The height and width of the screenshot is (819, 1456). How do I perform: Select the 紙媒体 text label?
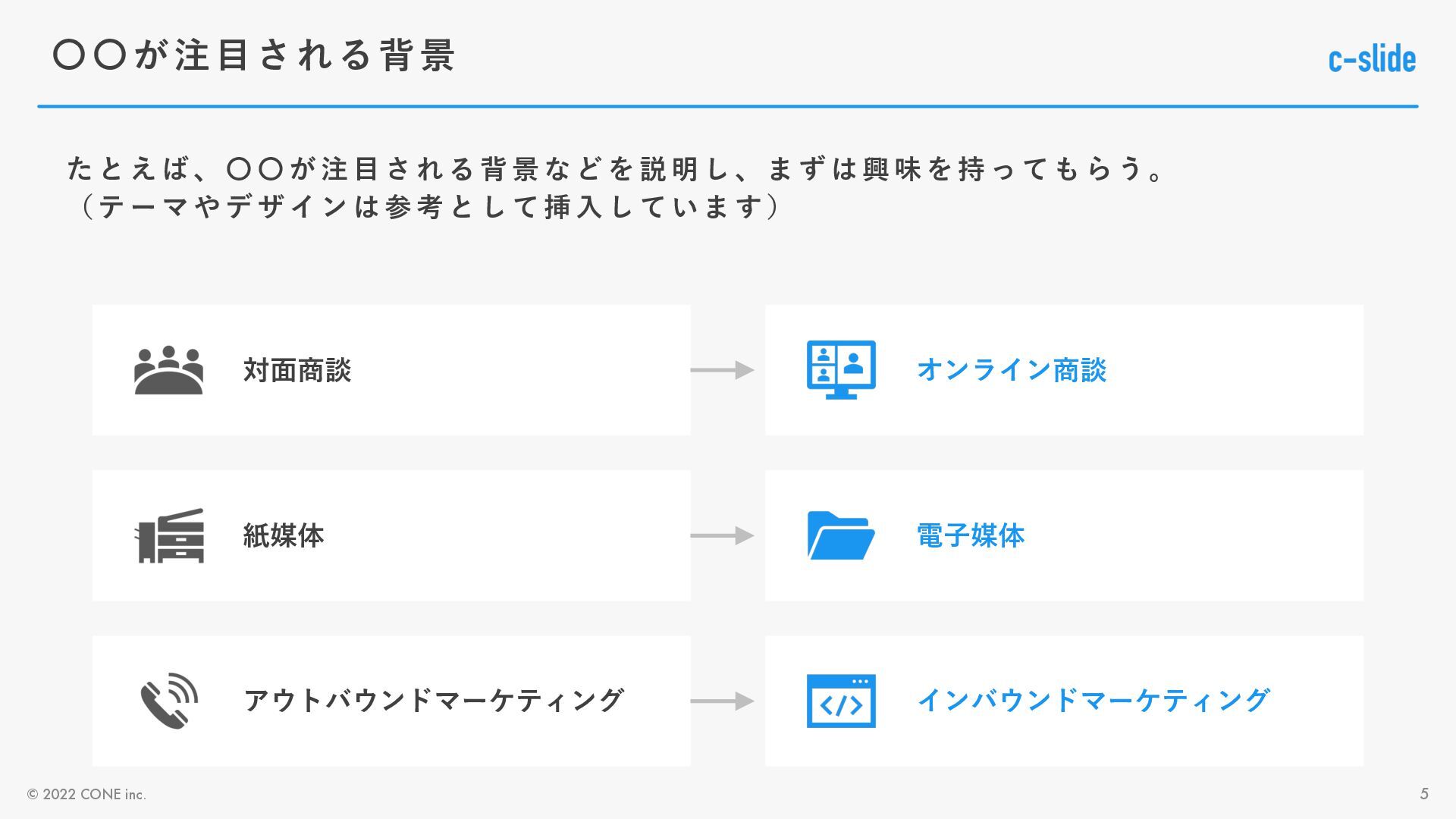(x=284, y=535)
